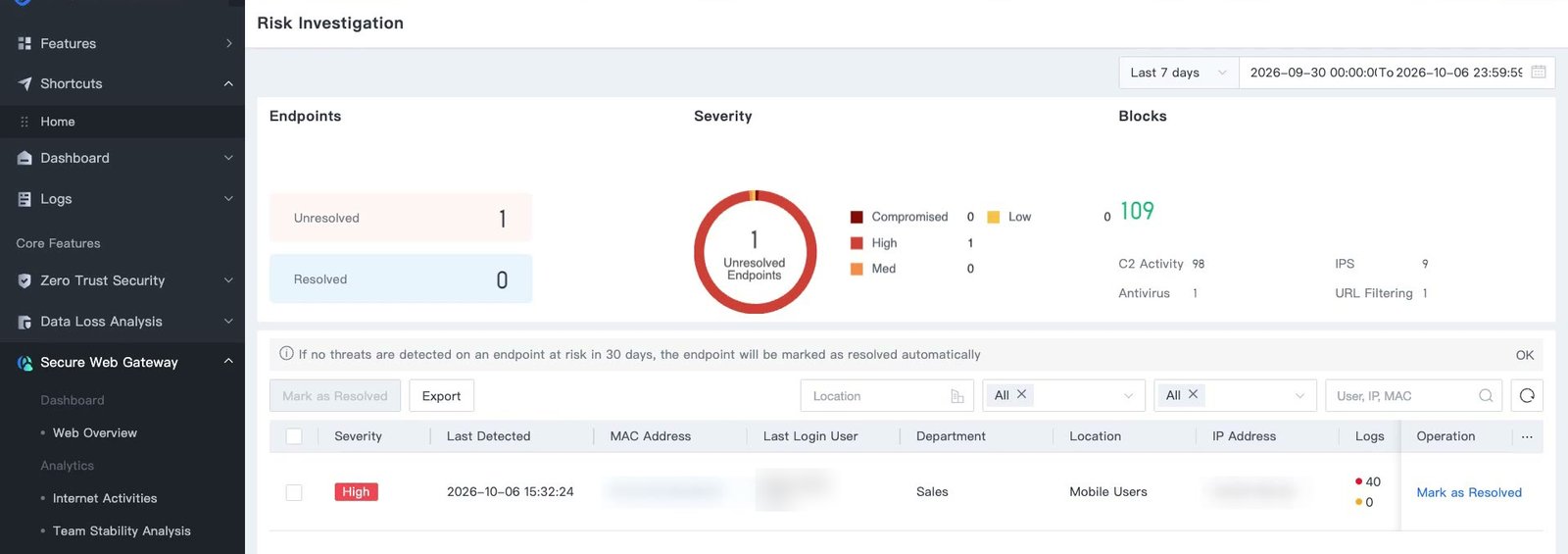This screenshot has height=554, width=1568.
Task: Click the IP Address column header
Action: (1244, 436)
